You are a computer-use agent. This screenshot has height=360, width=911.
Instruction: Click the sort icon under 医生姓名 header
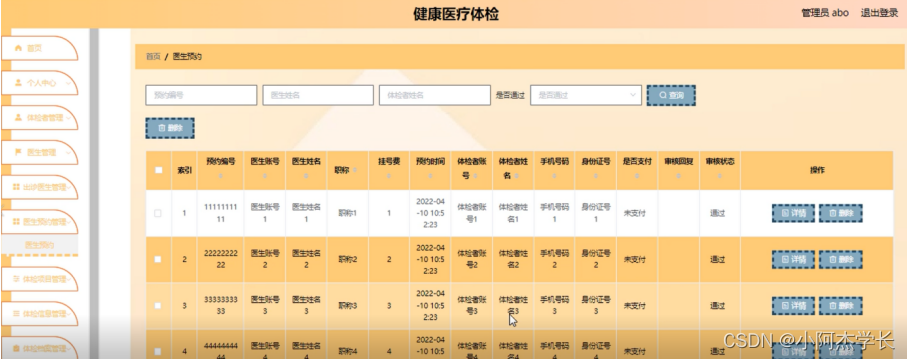306,176
